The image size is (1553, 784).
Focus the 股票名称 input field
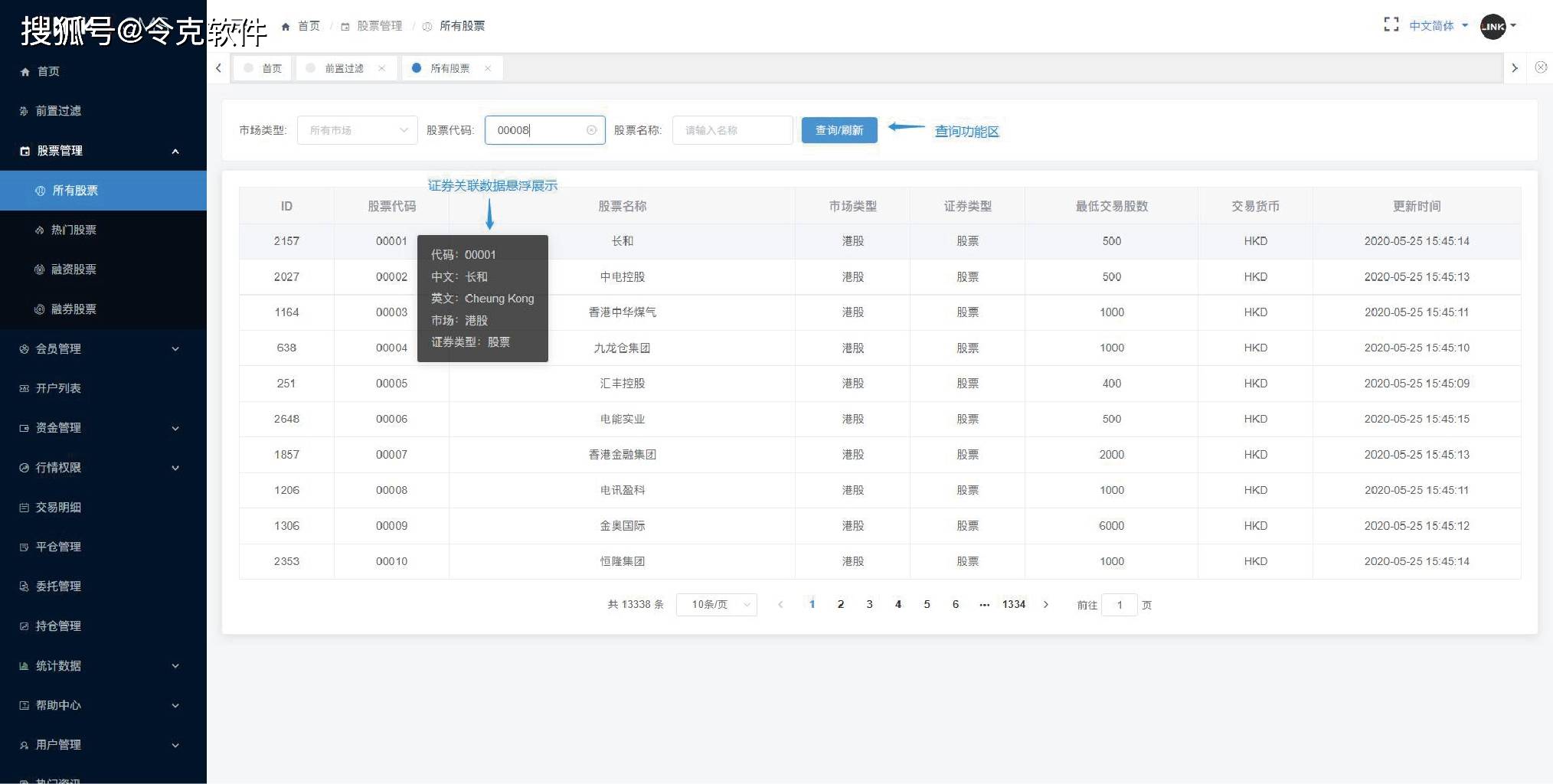click(732, 130)
